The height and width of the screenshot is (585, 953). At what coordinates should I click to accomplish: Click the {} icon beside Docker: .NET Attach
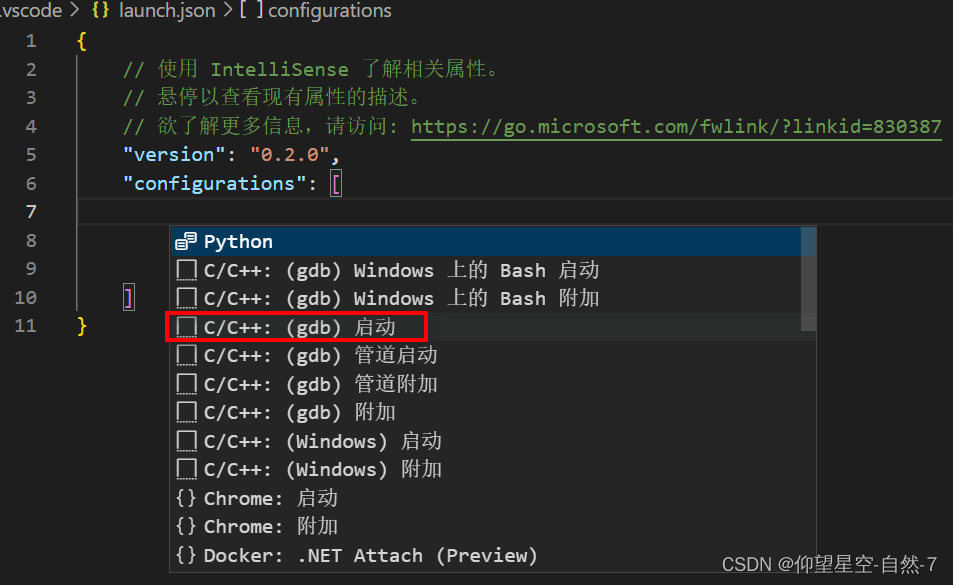coord(186,555)
